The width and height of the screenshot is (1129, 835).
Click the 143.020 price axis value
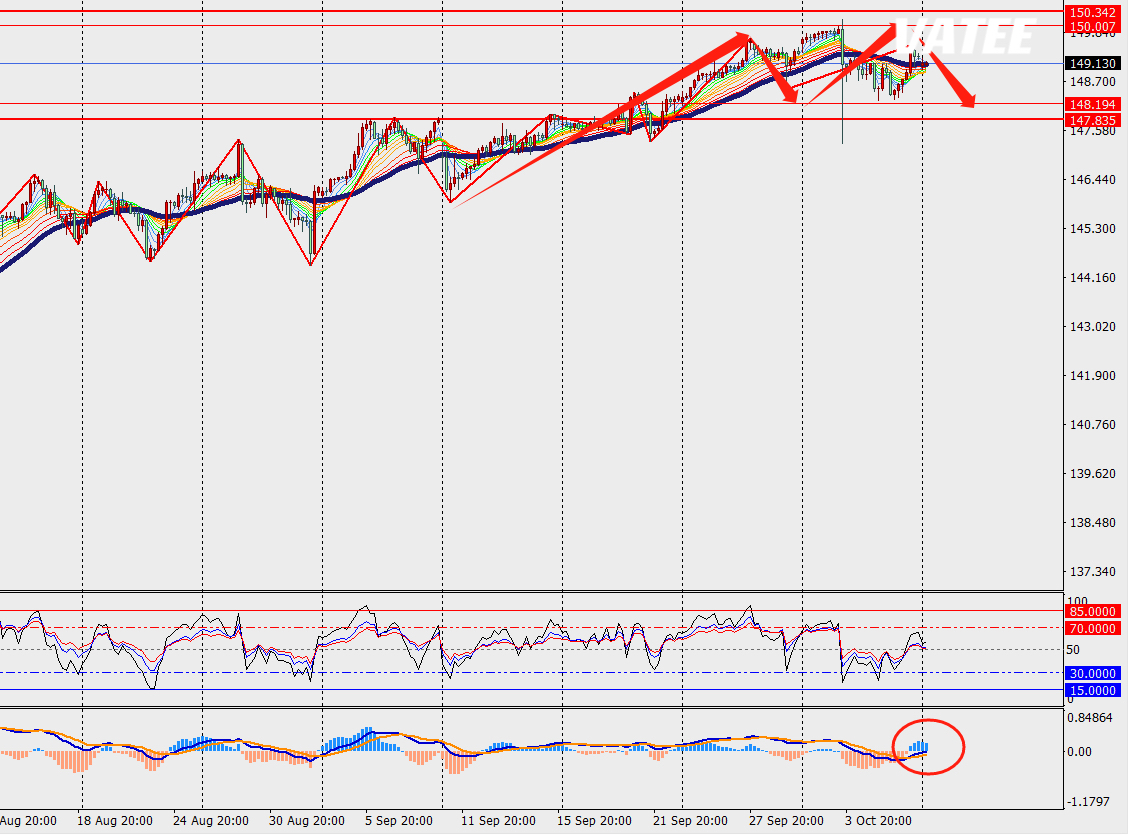[1093, 327]
